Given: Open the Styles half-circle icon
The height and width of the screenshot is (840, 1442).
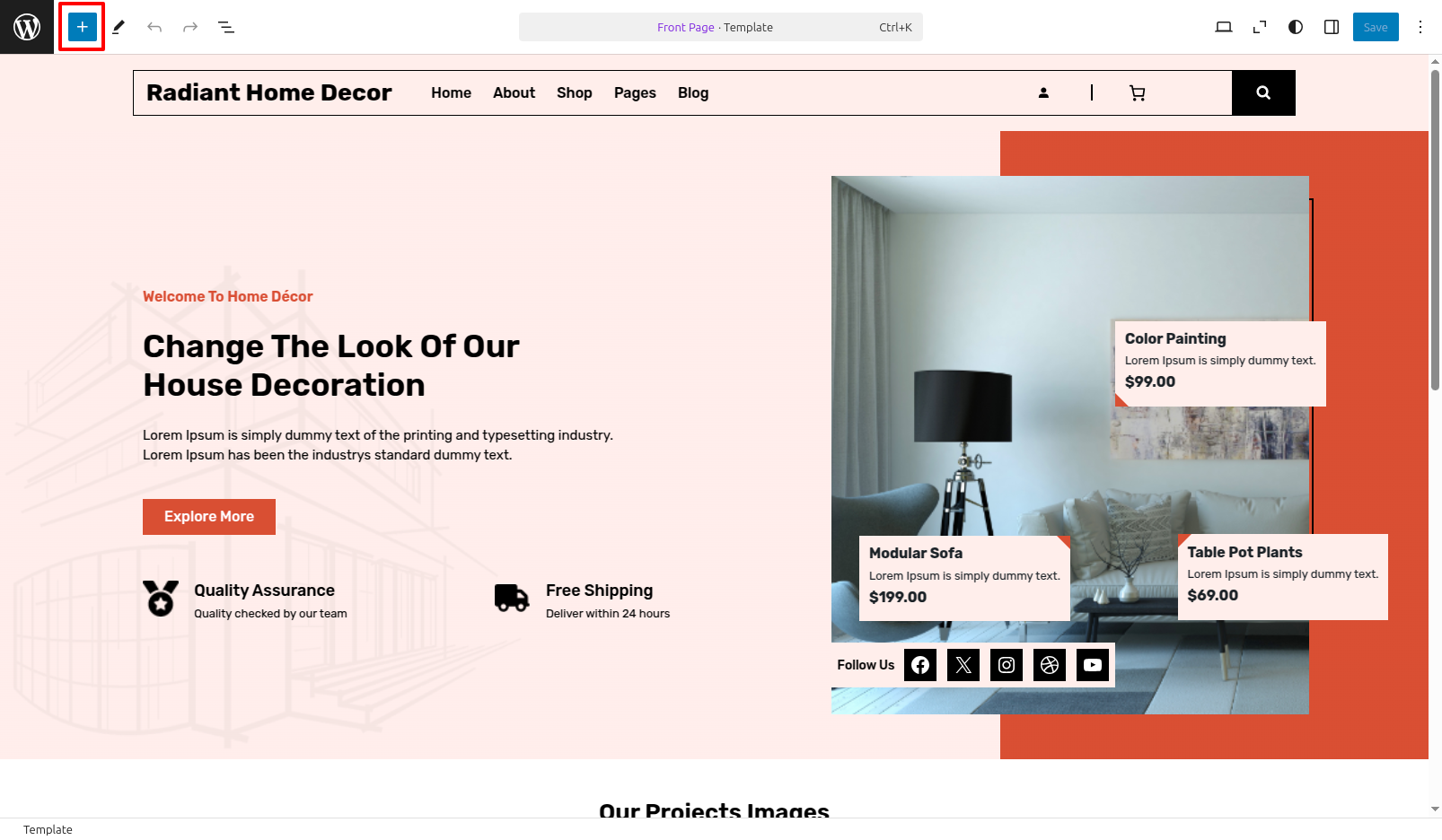Looking at the screenshot, I should [x=1296, y=27].
